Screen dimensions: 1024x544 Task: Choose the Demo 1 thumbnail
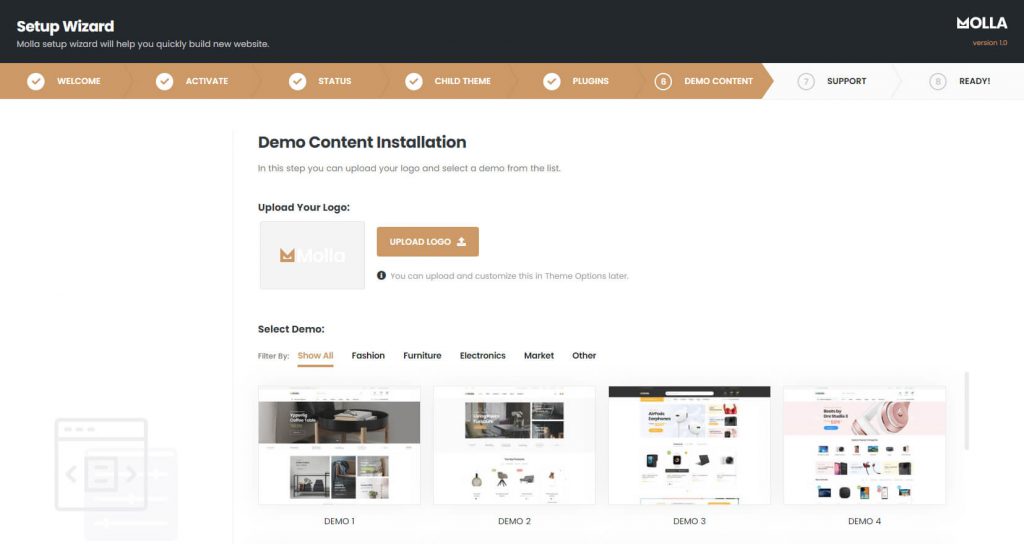click(x=340, y=445)
